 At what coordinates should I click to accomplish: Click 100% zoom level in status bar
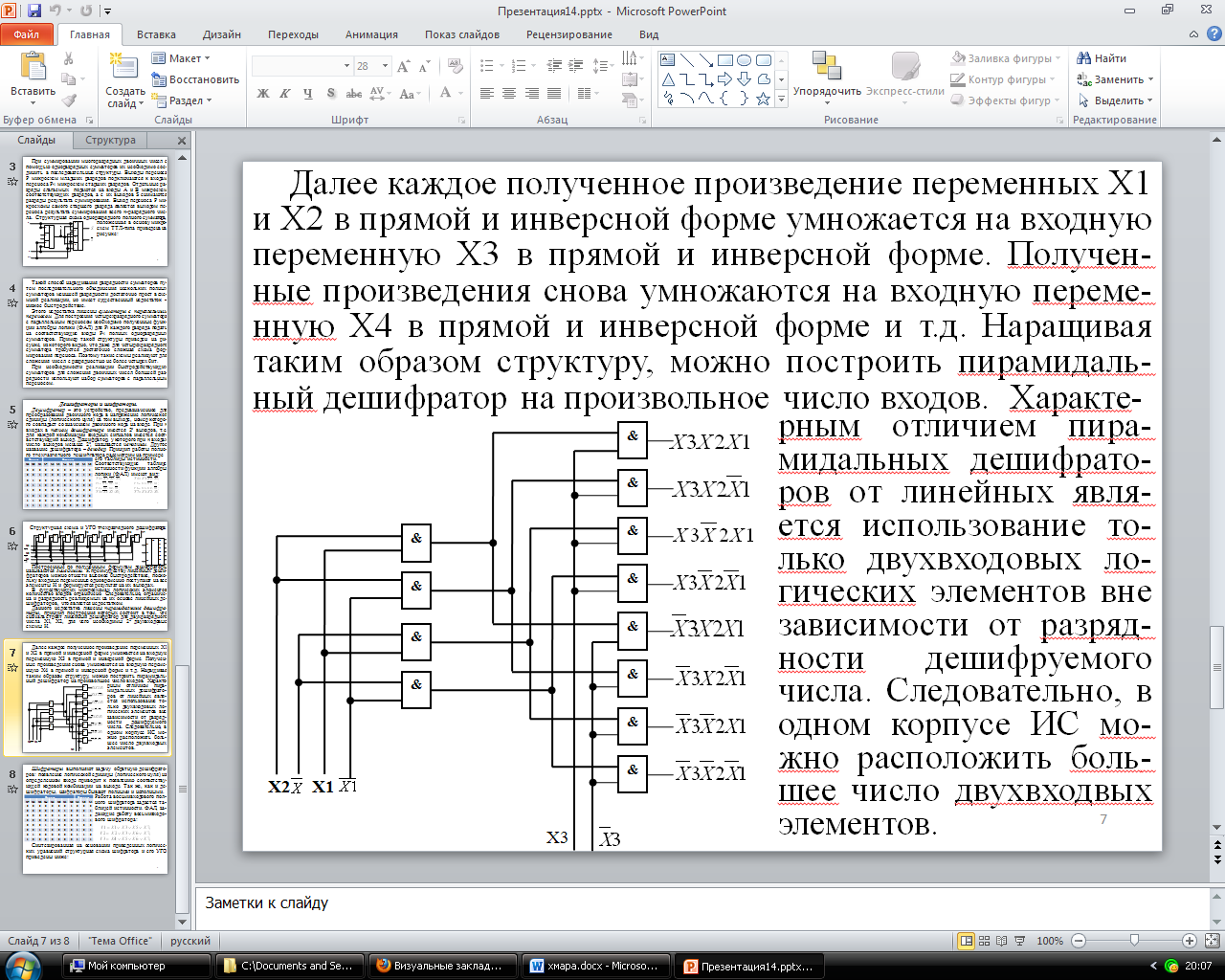coord(1050,941)
